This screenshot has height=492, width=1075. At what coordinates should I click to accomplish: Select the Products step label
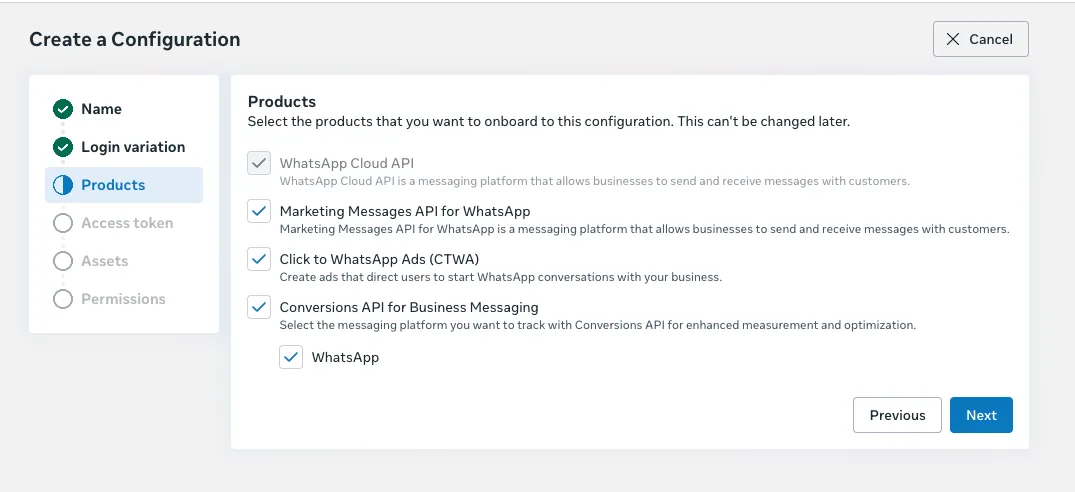113,185
